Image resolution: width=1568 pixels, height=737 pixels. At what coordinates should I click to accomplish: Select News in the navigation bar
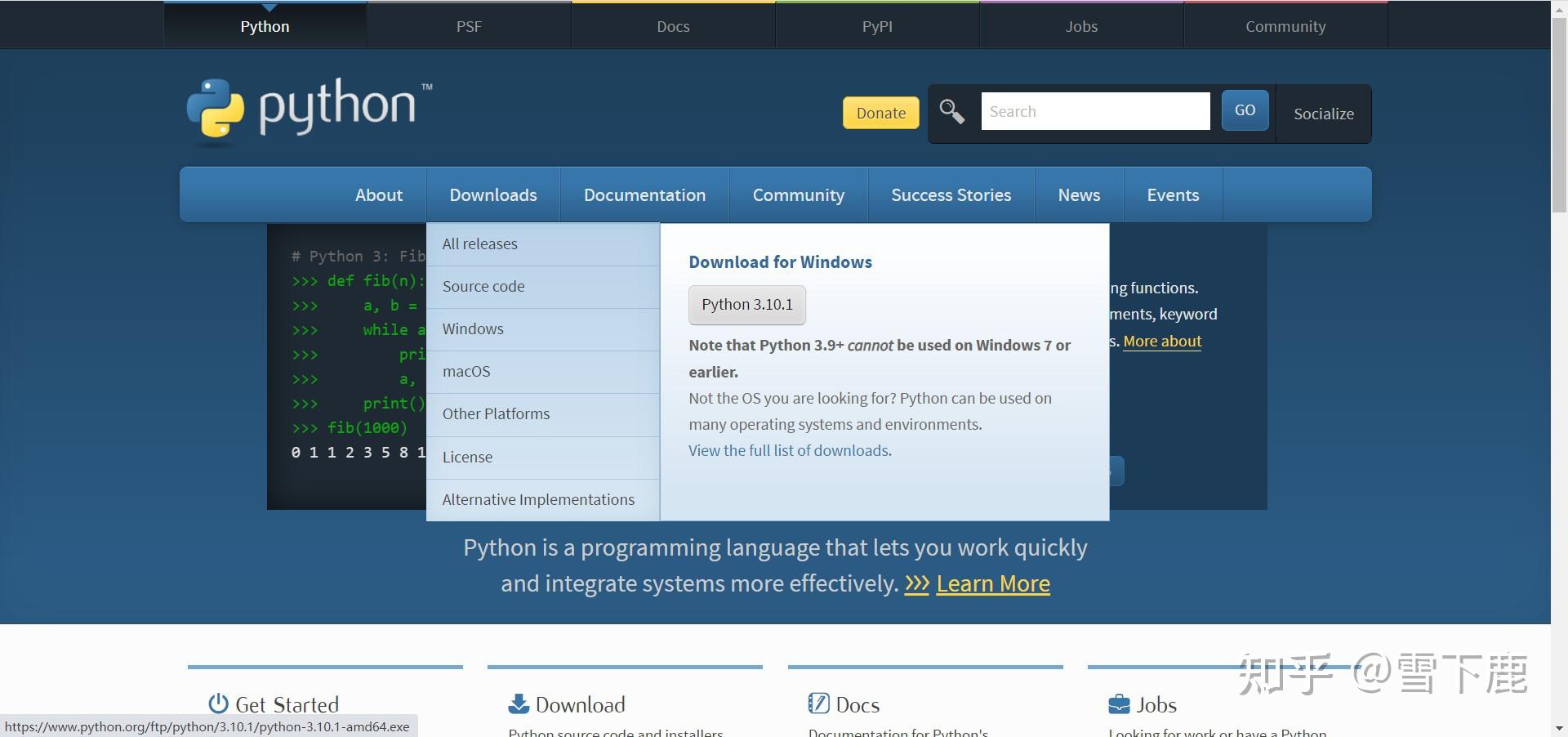tap(1078, 194)
